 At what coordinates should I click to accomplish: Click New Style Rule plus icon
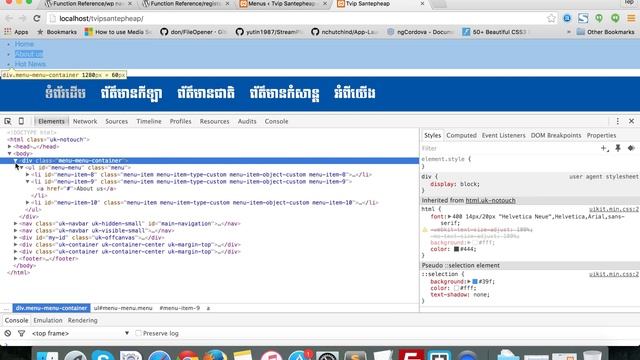pyautogui.click(x=604, y=148)
